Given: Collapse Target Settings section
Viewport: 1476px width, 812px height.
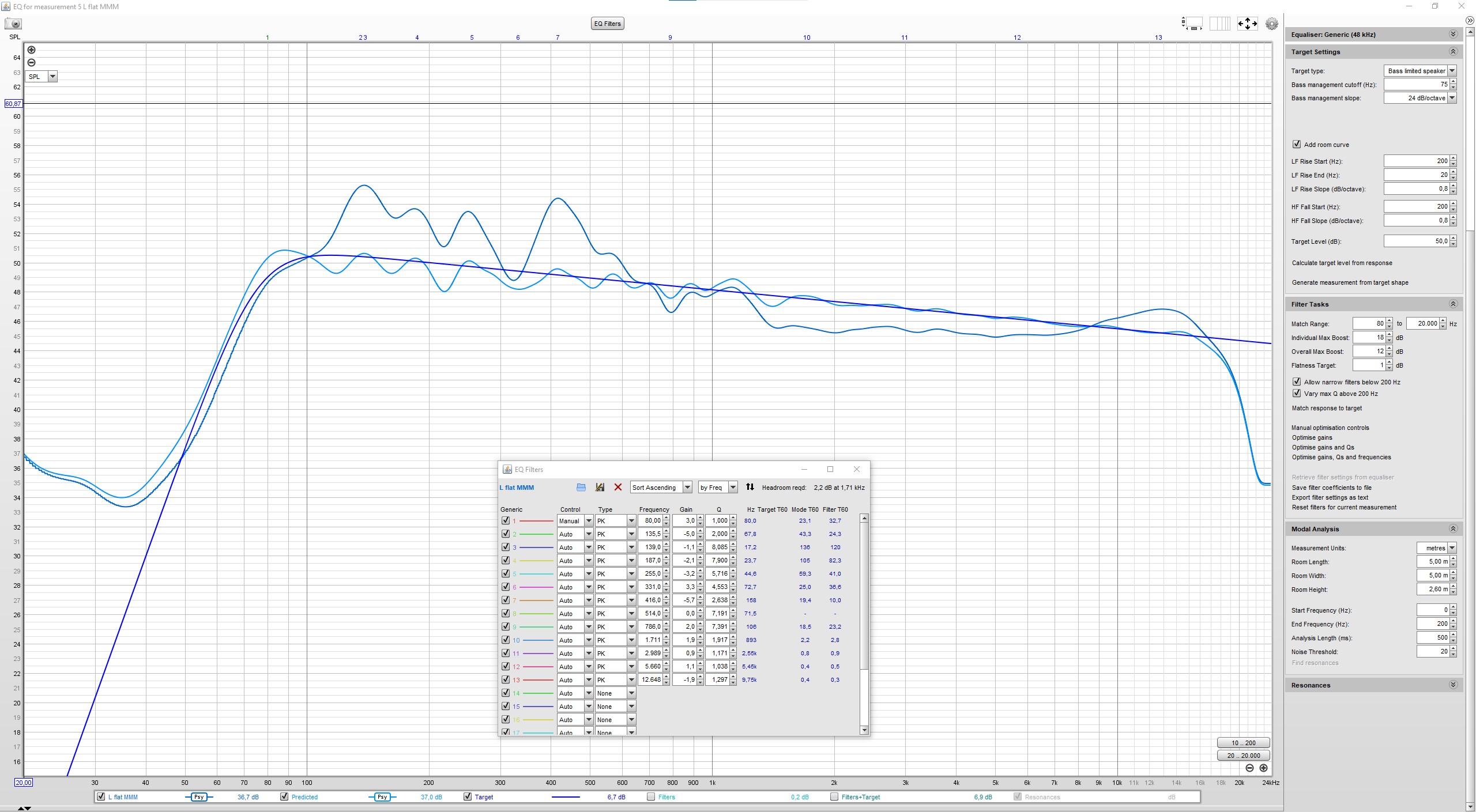Looking at the screenshot, I should coord(1453,52).
